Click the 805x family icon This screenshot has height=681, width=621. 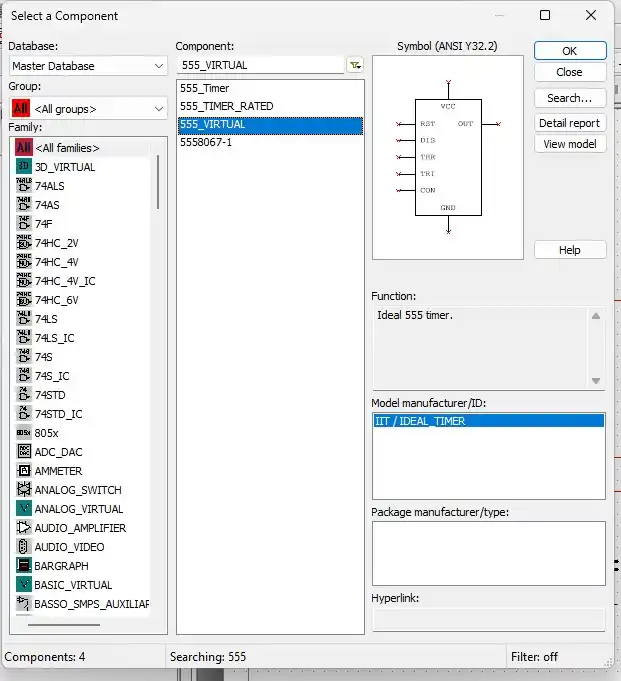[x=24, y=433]
